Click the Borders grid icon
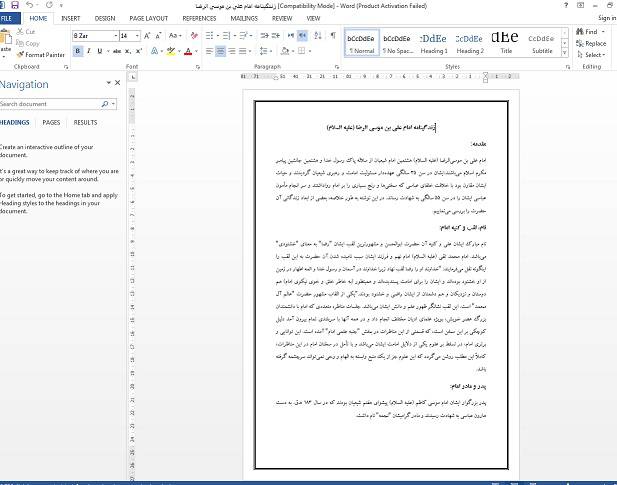The height and width of the screenshot is (485, 617). pos(302,51)
